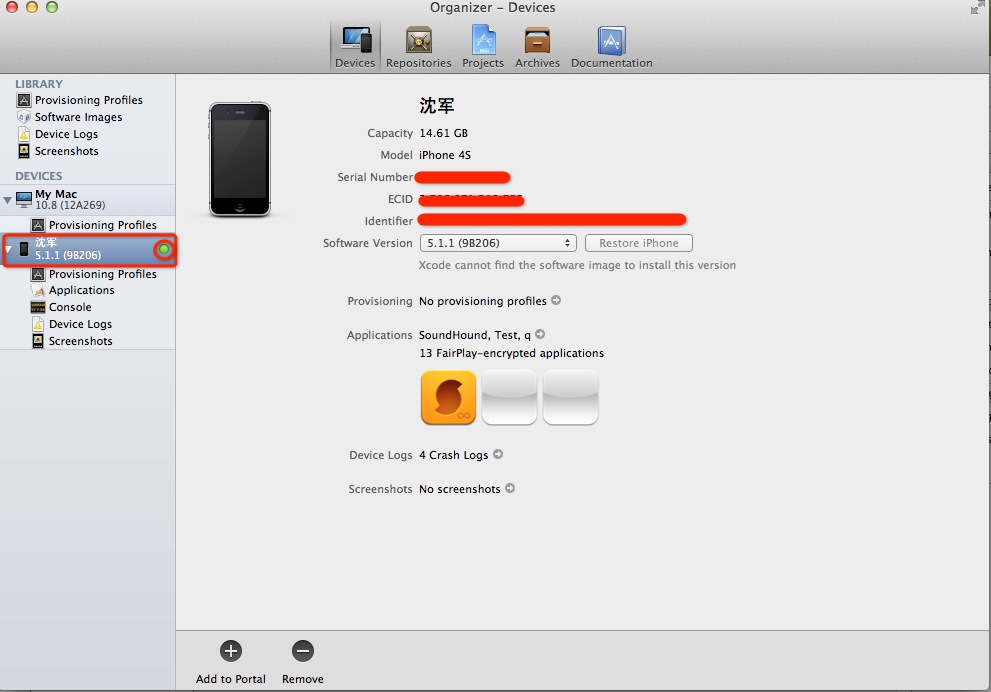Click the iPhone device image

pos(240,159)
